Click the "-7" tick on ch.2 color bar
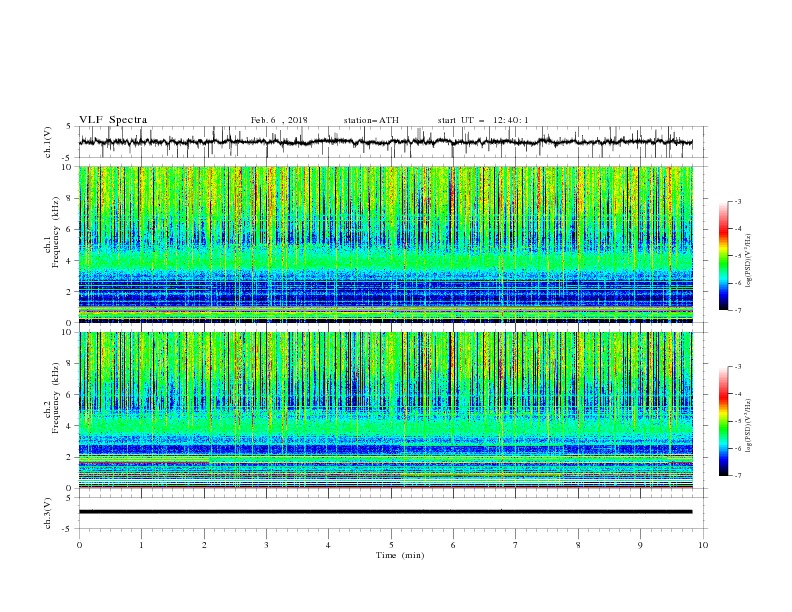Viewport: 792px width, 612px height. (737, 476)
